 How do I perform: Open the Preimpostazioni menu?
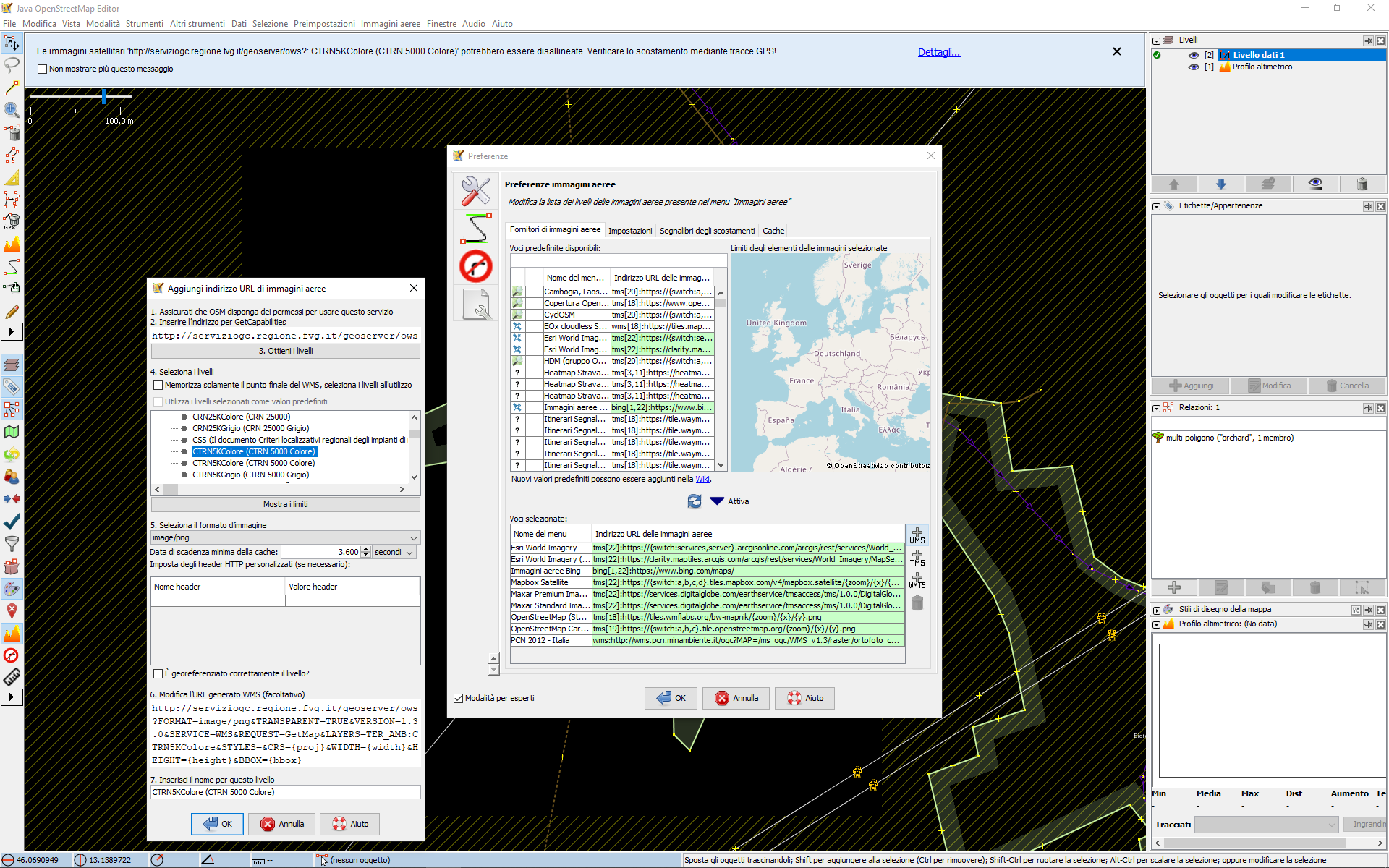324,24
